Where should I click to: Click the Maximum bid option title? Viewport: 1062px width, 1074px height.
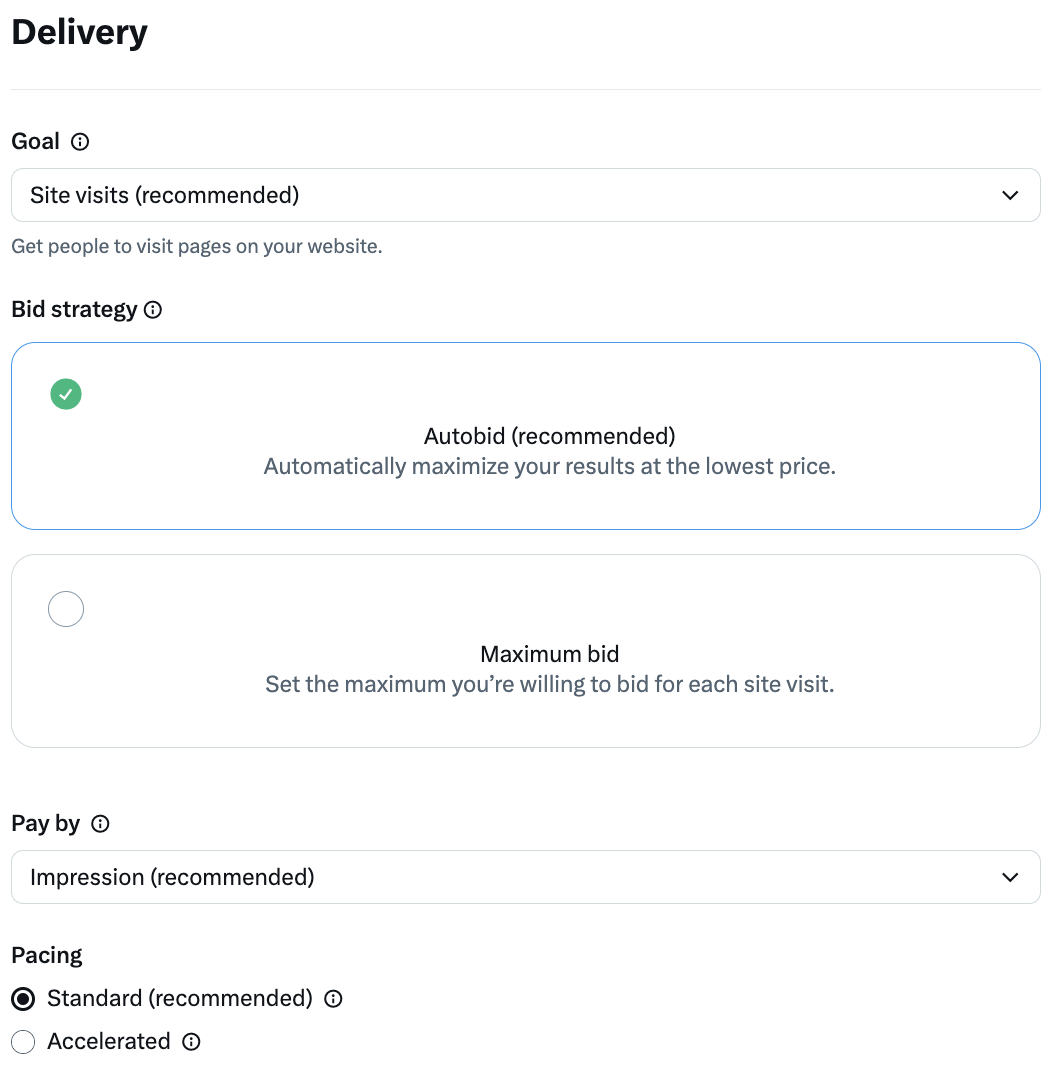click(x=549, y=654)
